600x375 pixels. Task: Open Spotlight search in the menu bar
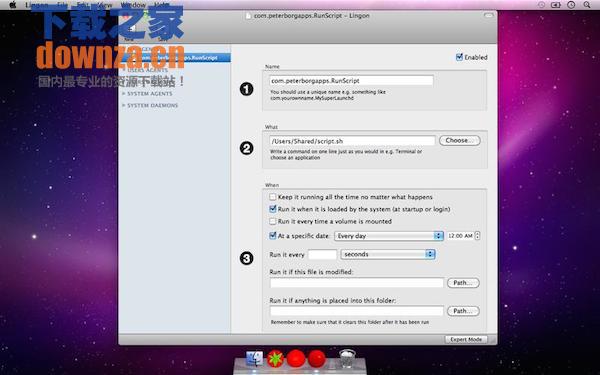click(x=587, y=5)
